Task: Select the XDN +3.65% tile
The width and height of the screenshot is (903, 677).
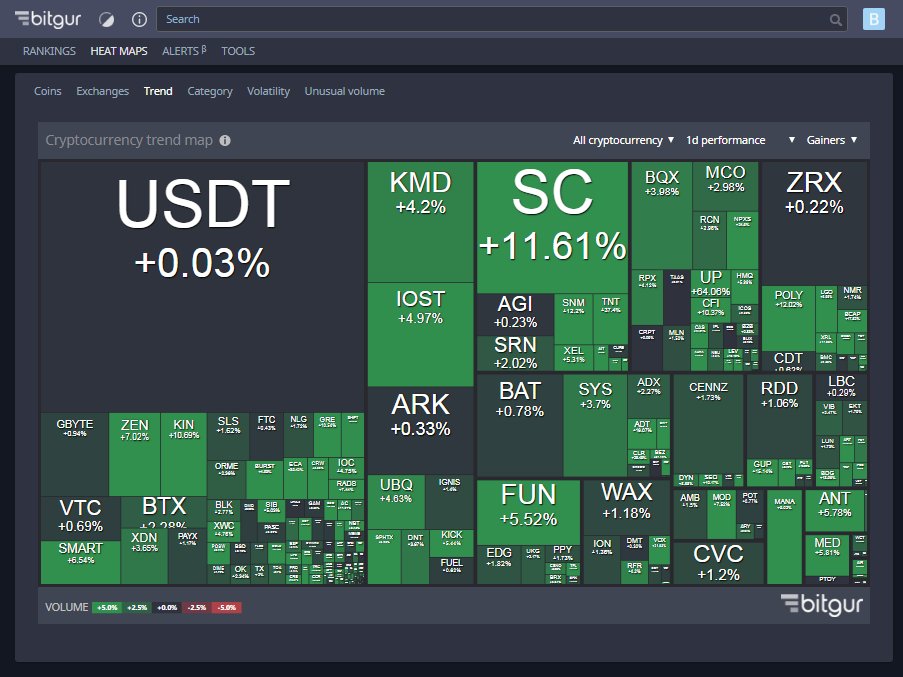Action: click(144, 556)
